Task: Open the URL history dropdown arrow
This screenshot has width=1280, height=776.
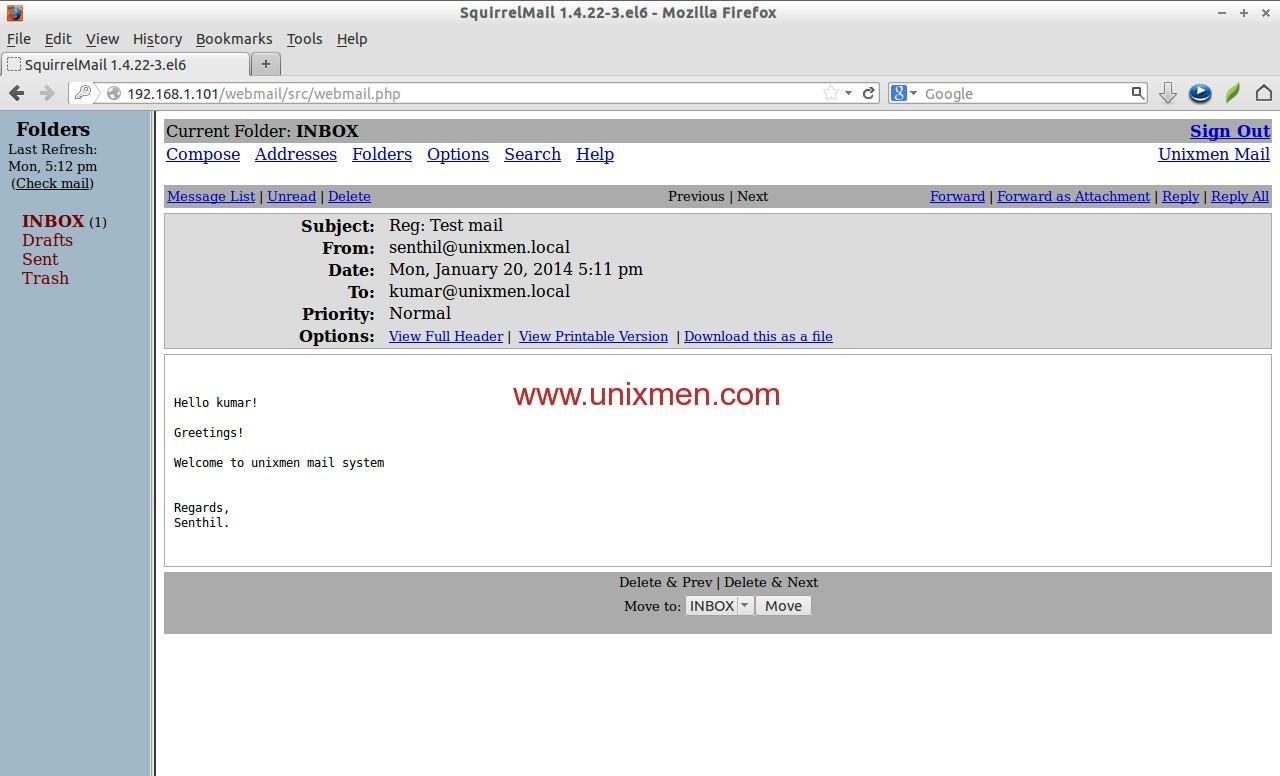Action: tap(848, 93)
